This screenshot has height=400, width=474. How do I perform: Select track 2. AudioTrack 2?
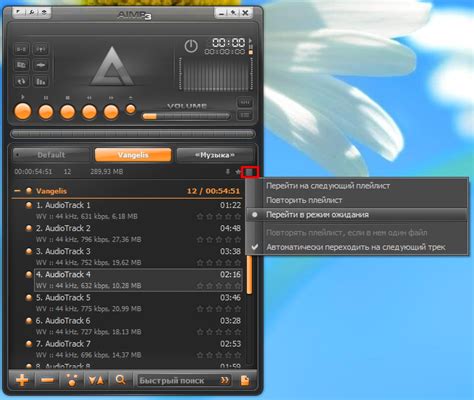pyautogui.click(x=133, y=233)
